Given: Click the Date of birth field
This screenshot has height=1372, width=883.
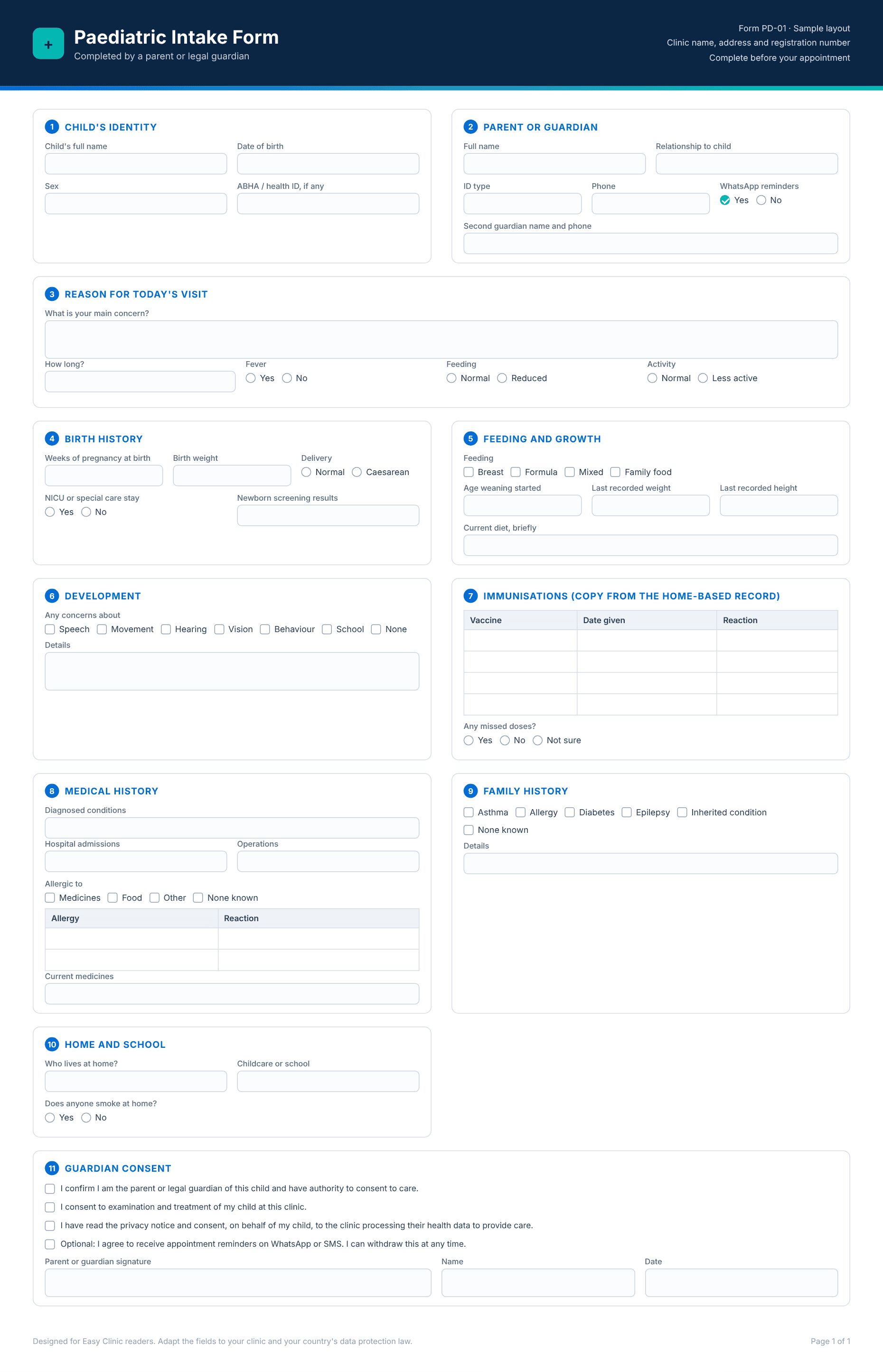Looking at the screenshot, I should (x=328, y=164).
